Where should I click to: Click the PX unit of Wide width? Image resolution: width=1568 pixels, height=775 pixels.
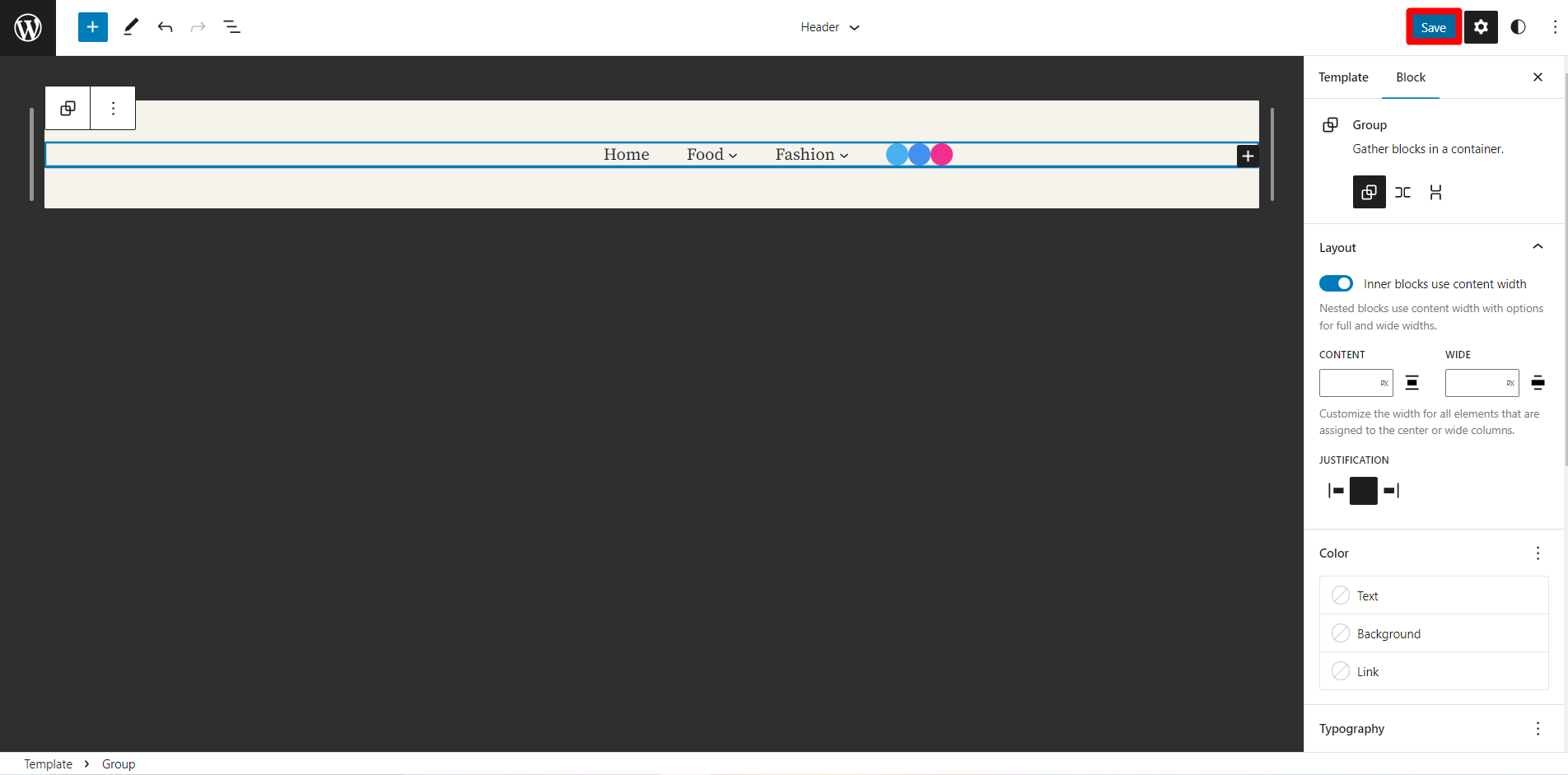(x=1510, y=383)
